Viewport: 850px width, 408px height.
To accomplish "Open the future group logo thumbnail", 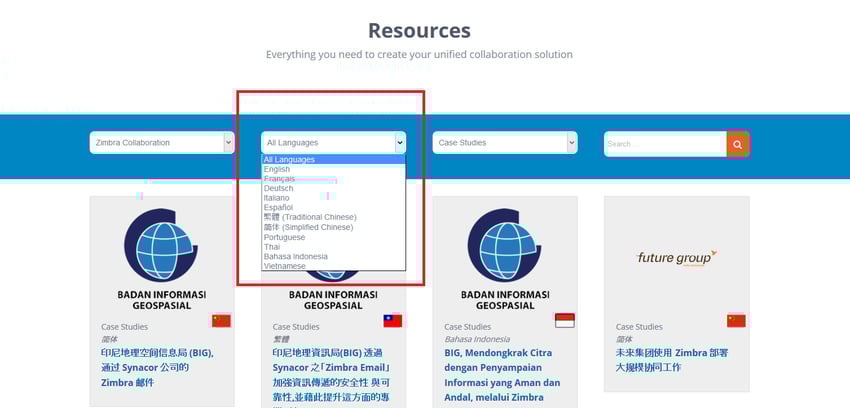I will pyautogui.click(x=677, y=258).
